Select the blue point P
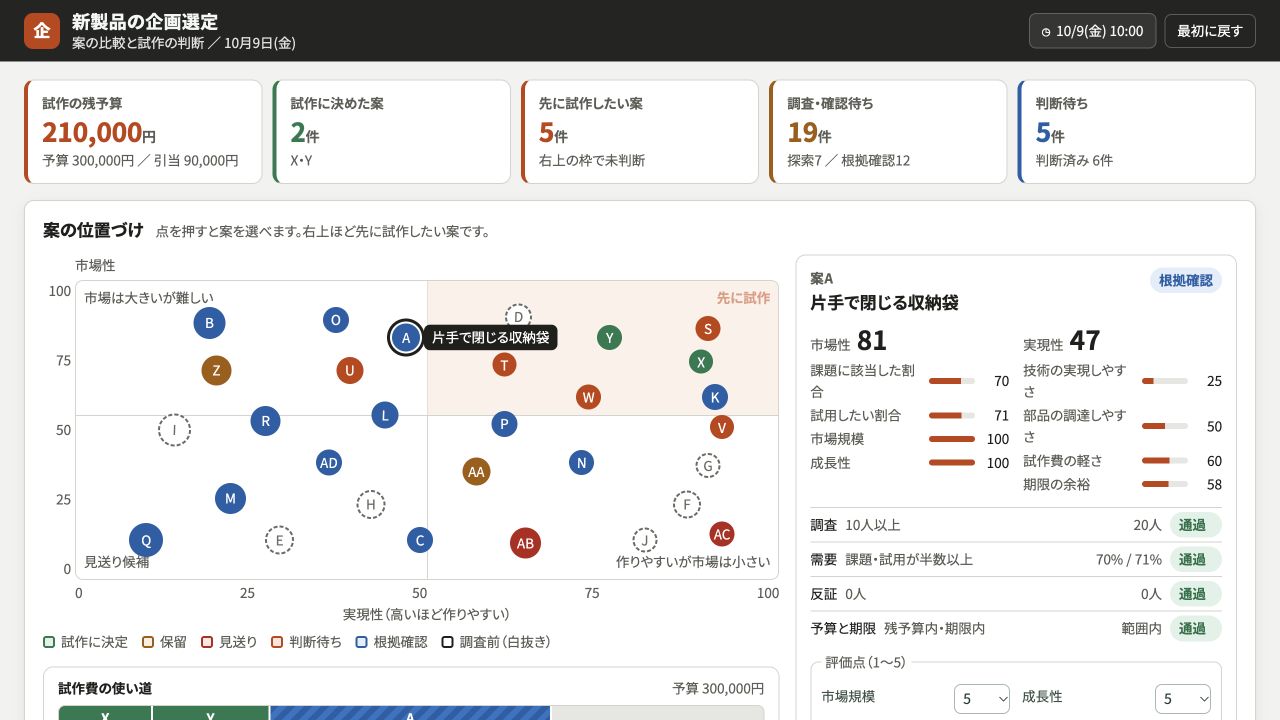This screenshot has width=1280, height=720. 504,424
